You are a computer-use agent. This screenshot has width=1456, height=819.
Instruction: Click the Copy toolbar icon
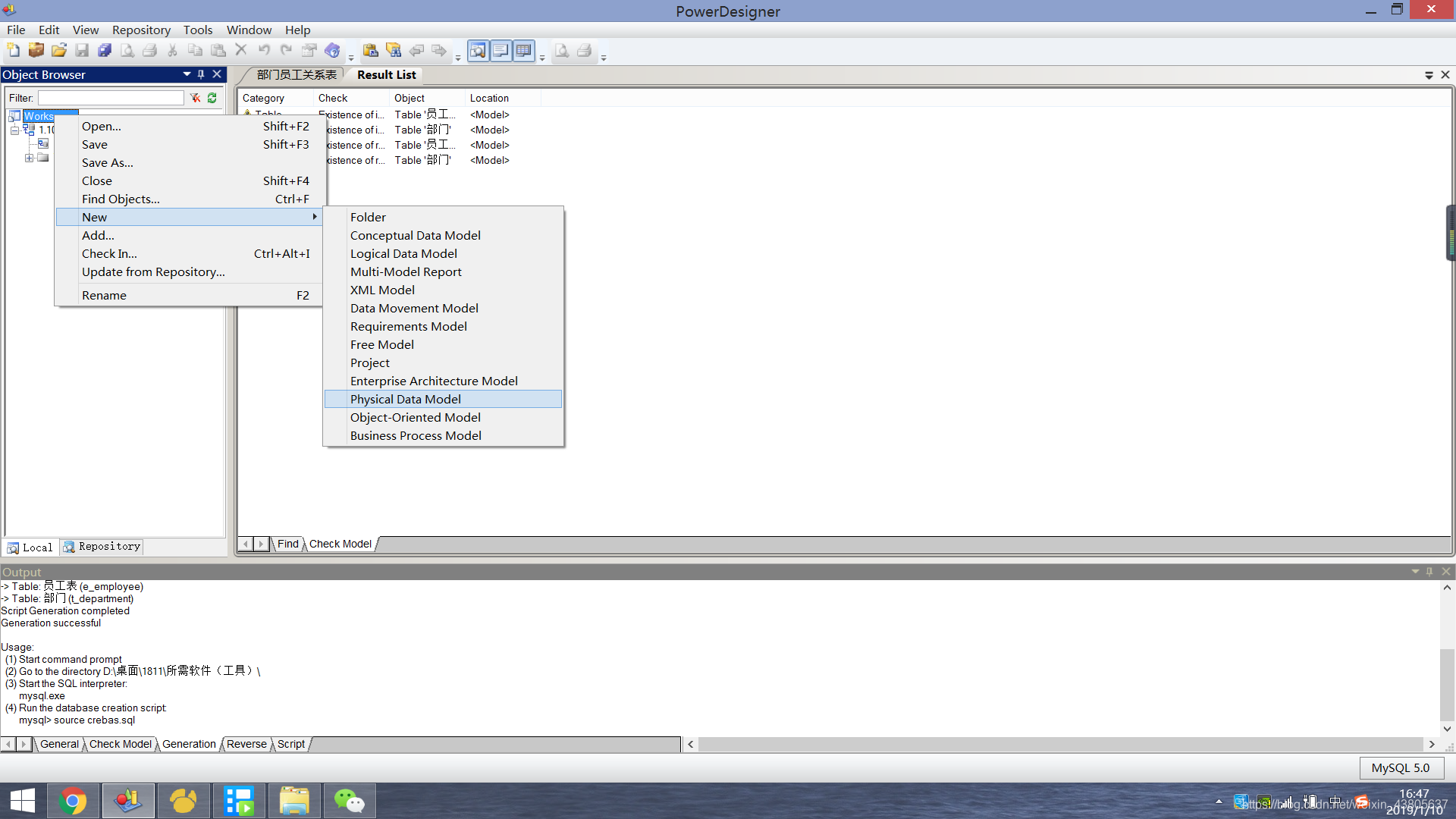click(x=196, y=51)
